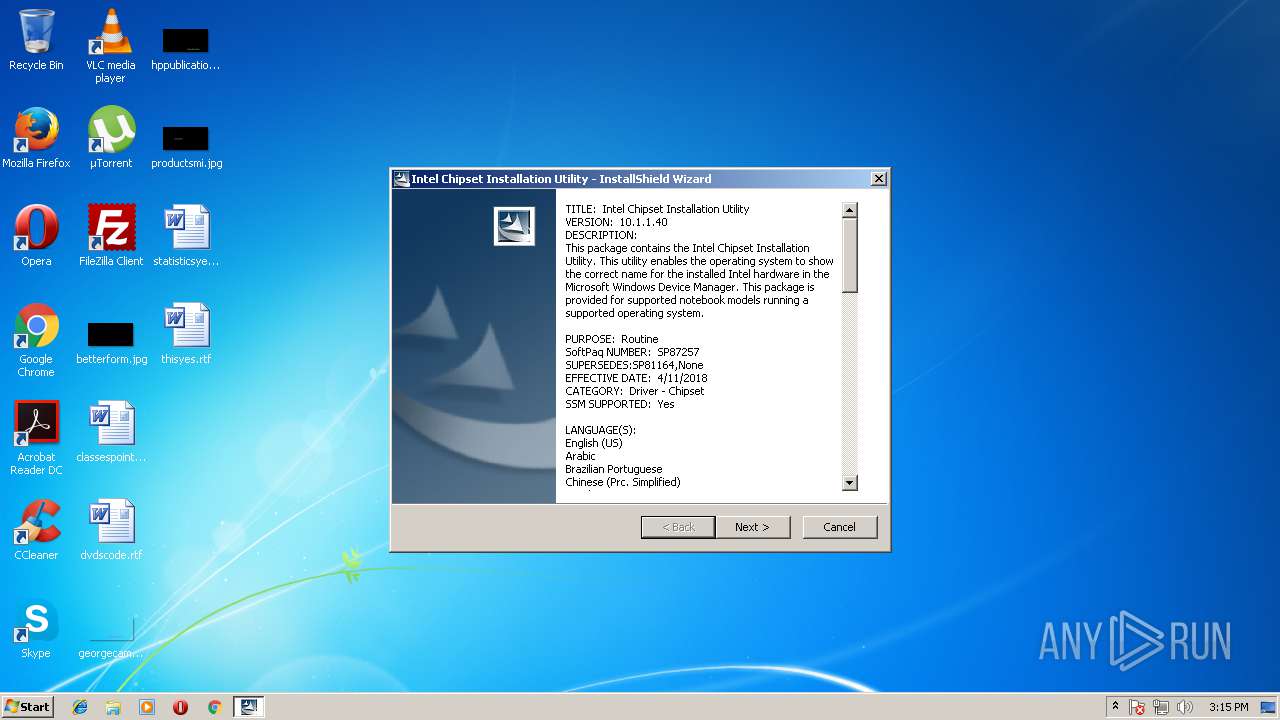Open Action Center flag tray icon

pos(1137,707)
